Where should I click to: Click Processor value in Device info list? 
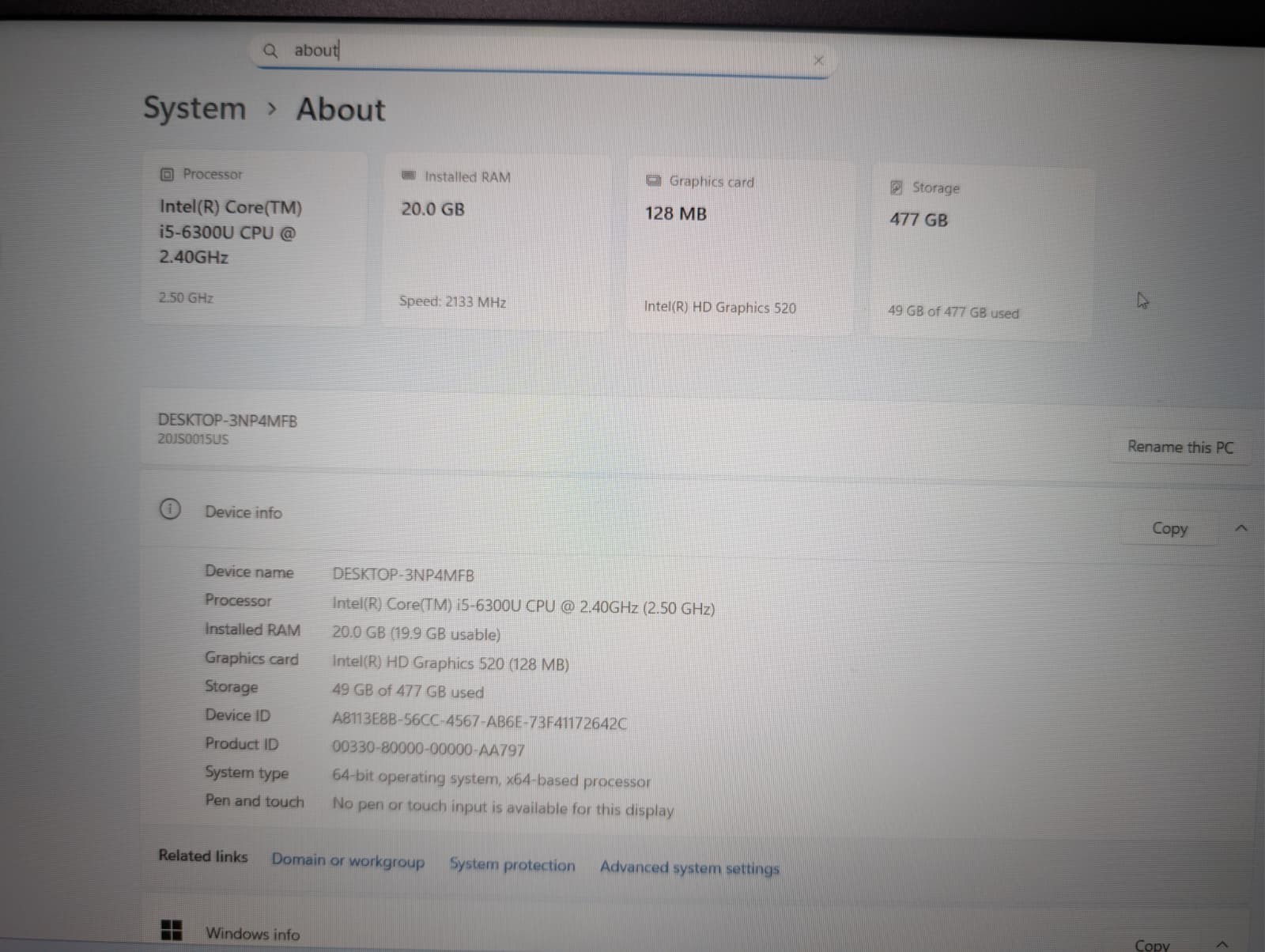click(x=523, y=606)
